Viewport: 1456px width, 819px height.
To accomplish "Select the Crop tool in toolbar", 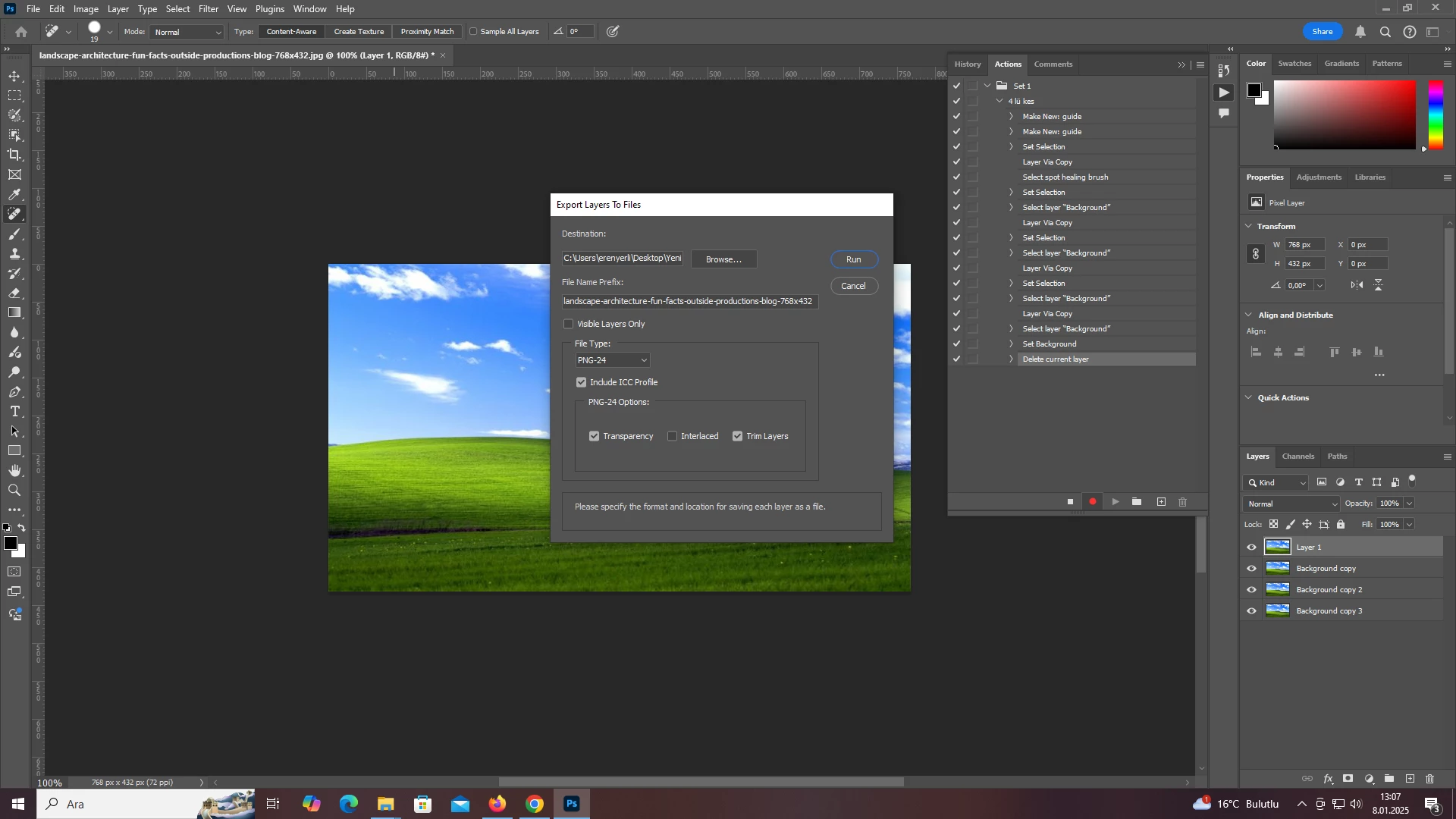I will click(14, 155).
